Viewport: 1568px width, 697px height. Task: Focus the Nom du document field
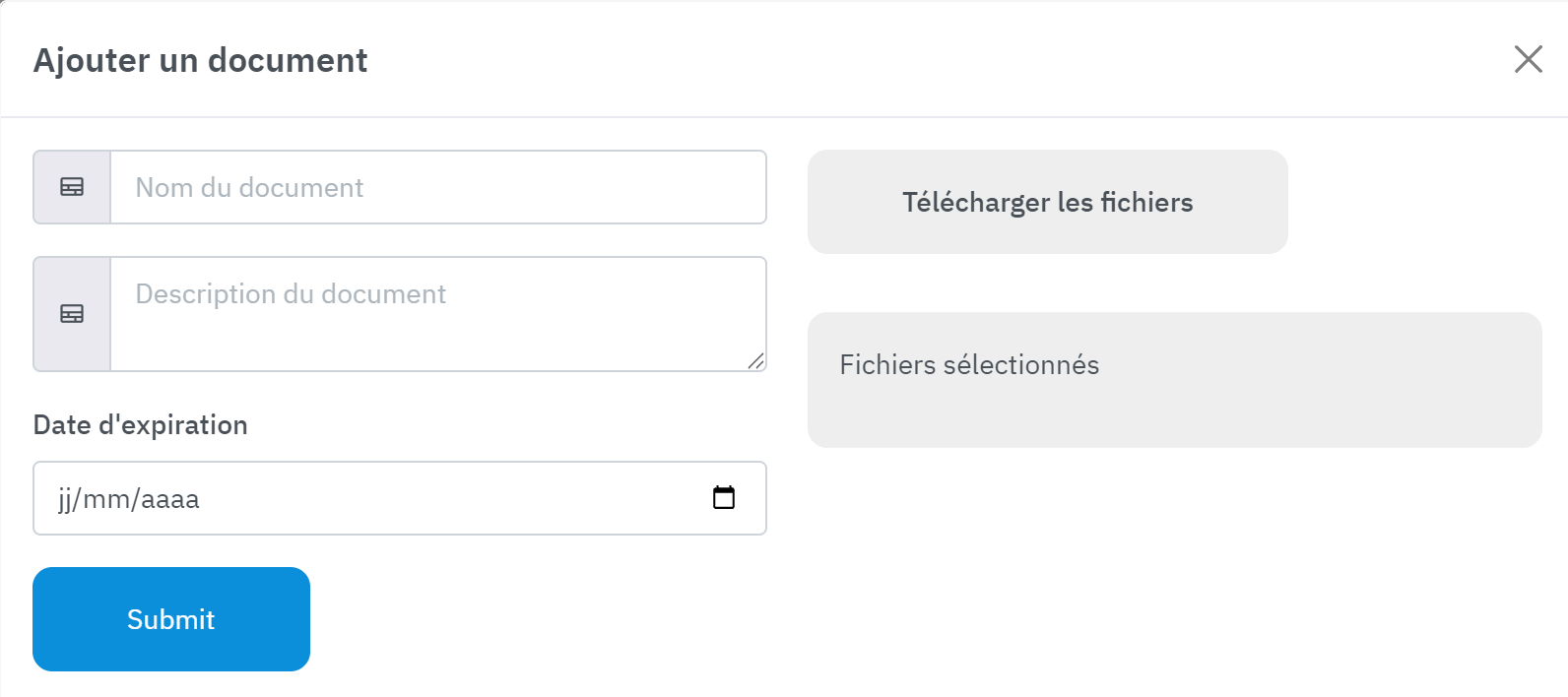(438, 187)
